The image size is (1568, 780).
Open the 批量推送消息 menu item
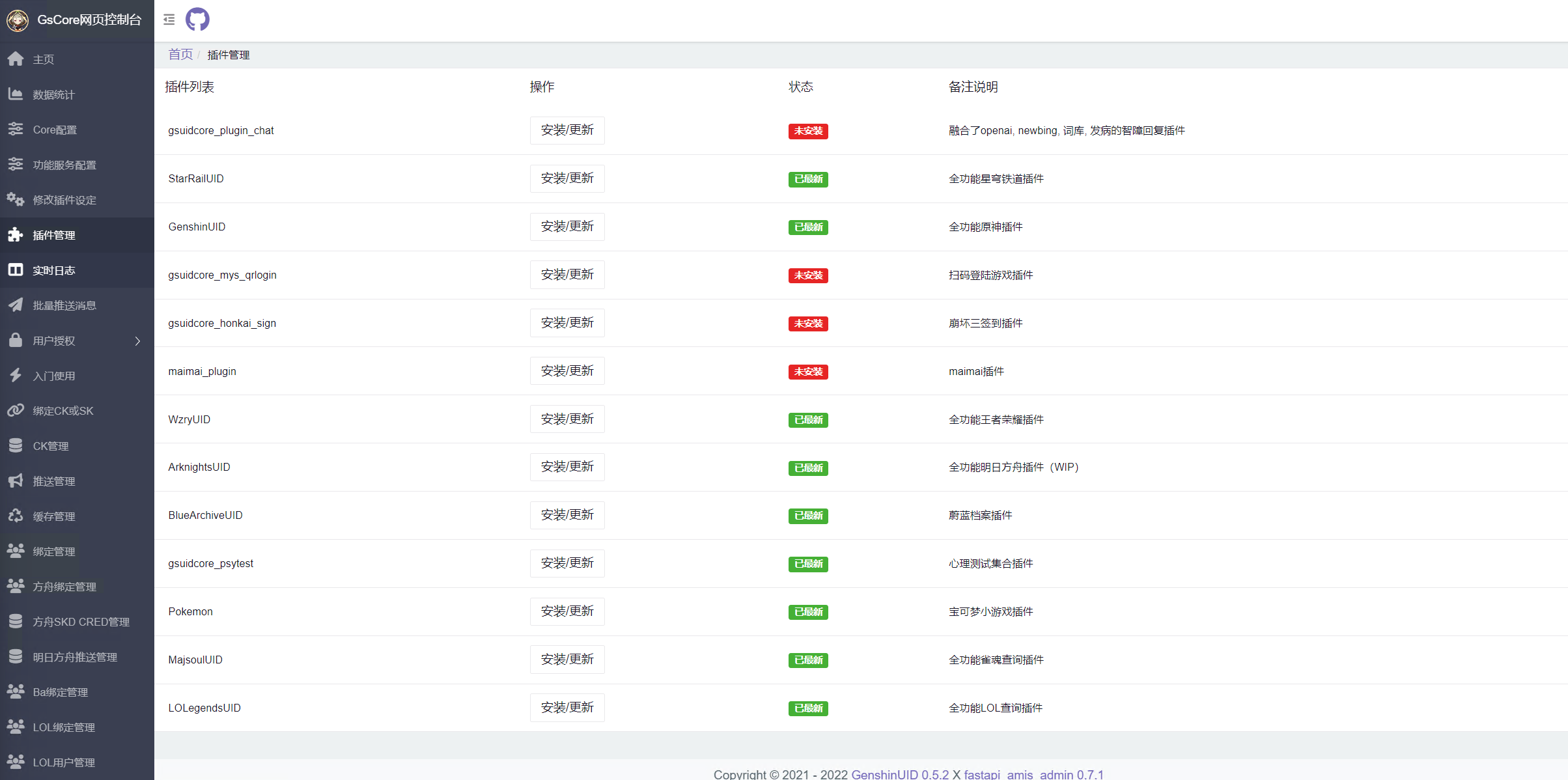[x=77, y=305]
